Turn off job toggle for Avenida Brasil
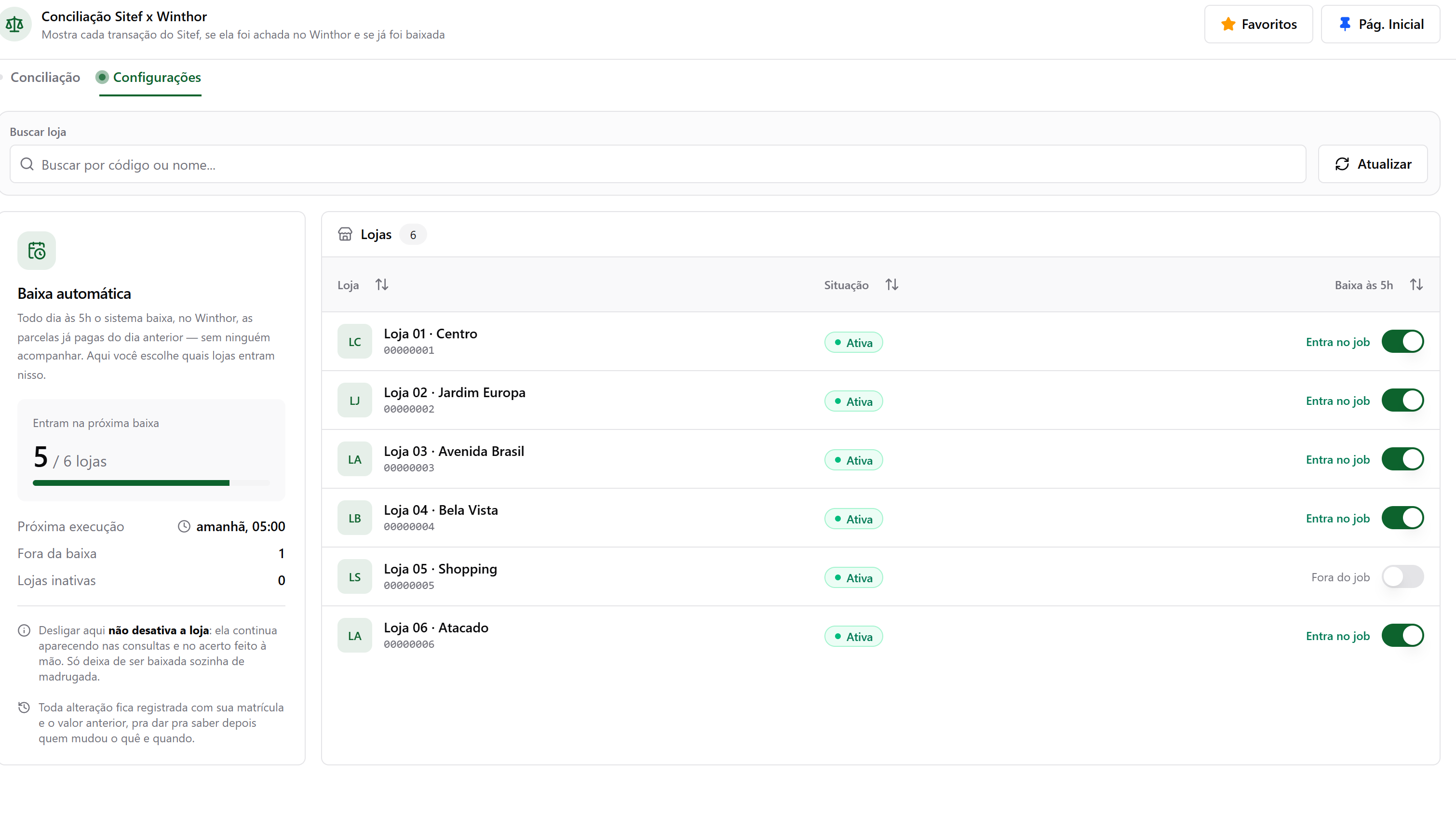 [x=1402, y=459]
